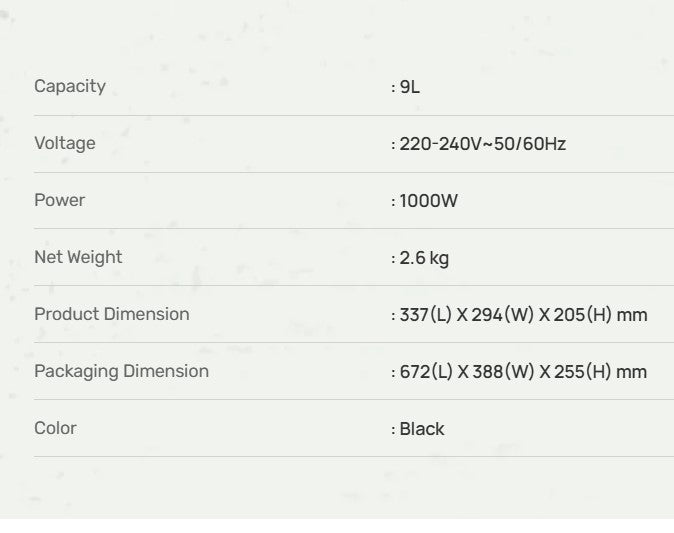Click the Power label
The image size is (674, 533).
(x=59, y=200)
